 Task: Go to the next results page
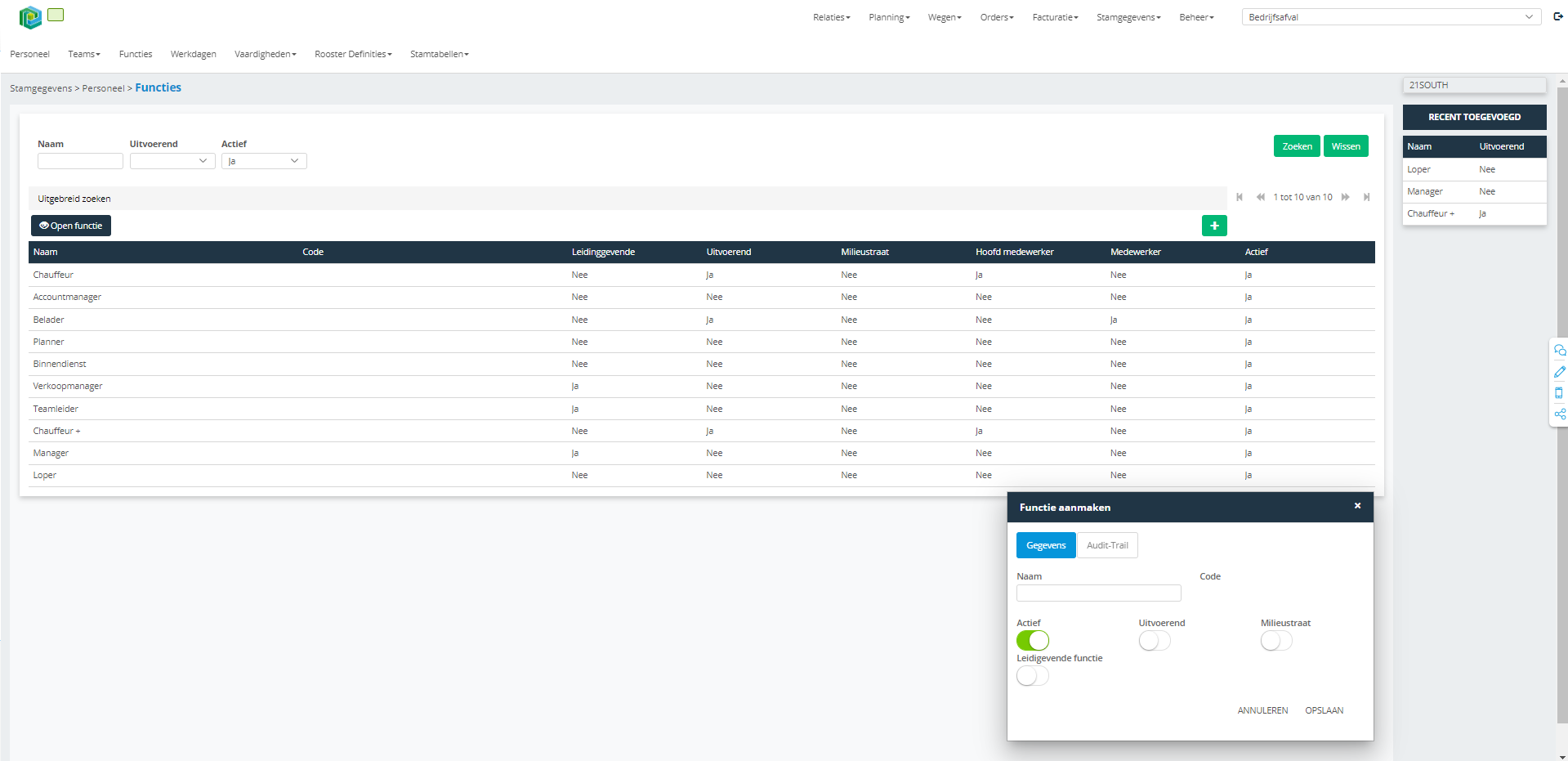1345,197
